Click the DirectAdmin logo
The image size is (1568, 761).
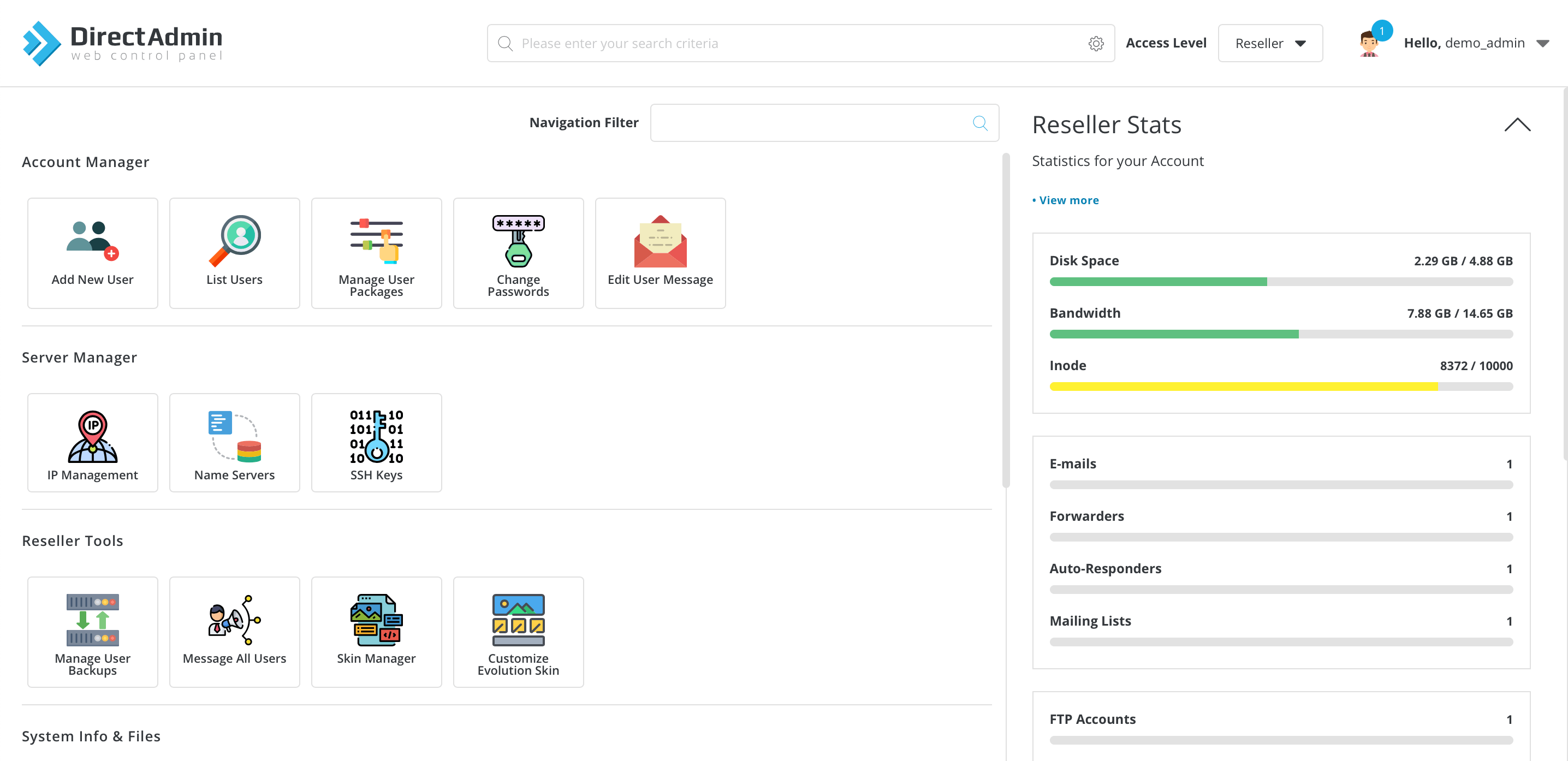point(122,43)
